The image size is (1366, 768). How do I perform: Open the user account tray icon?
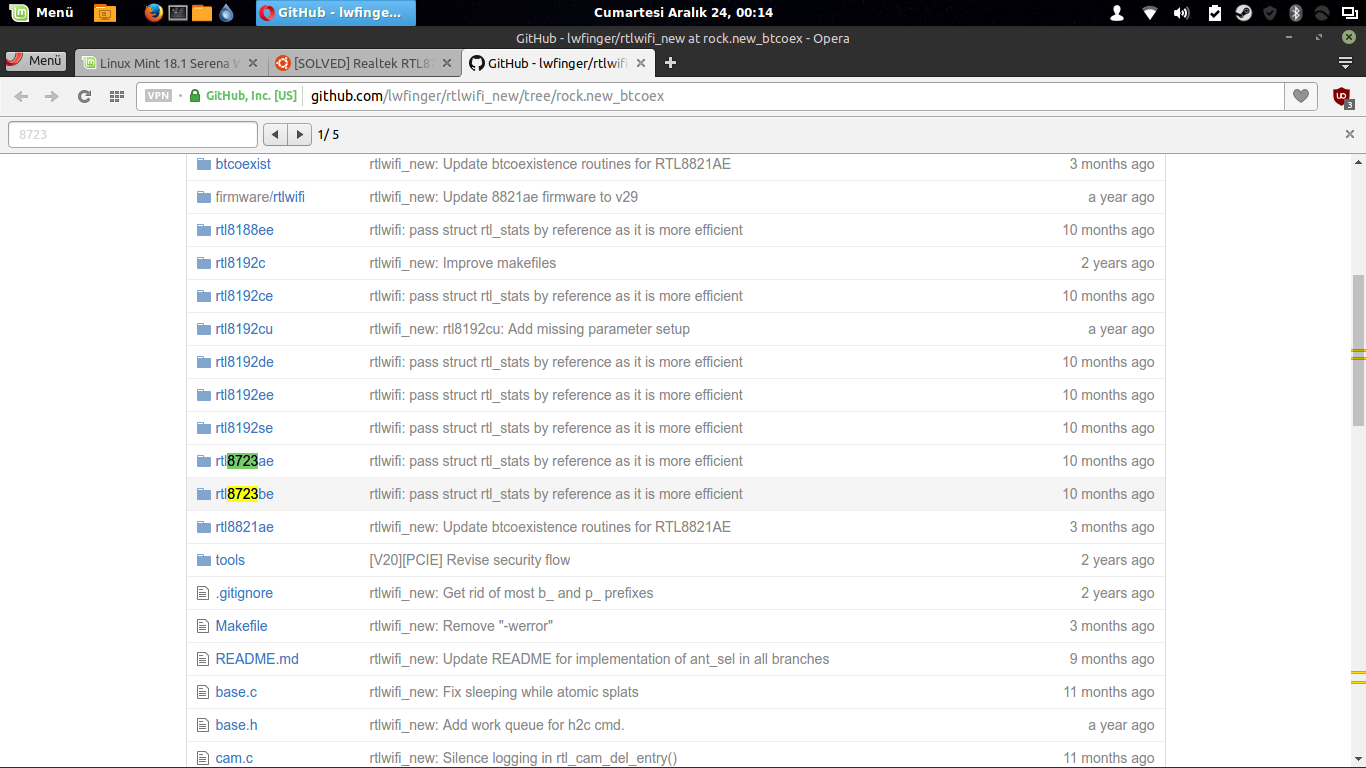[1117, 13]
